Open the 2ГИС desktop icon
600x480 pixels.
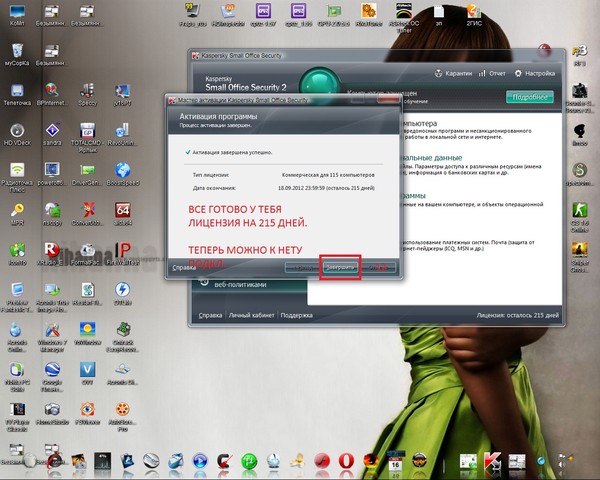click(x=474, y=15)
